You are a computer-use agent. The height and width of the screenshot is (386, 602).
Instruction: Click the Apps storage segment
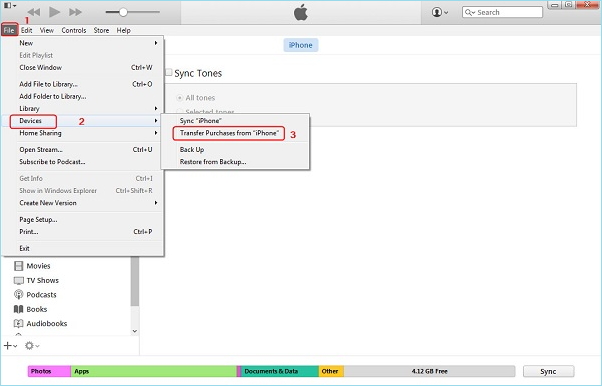154,371
